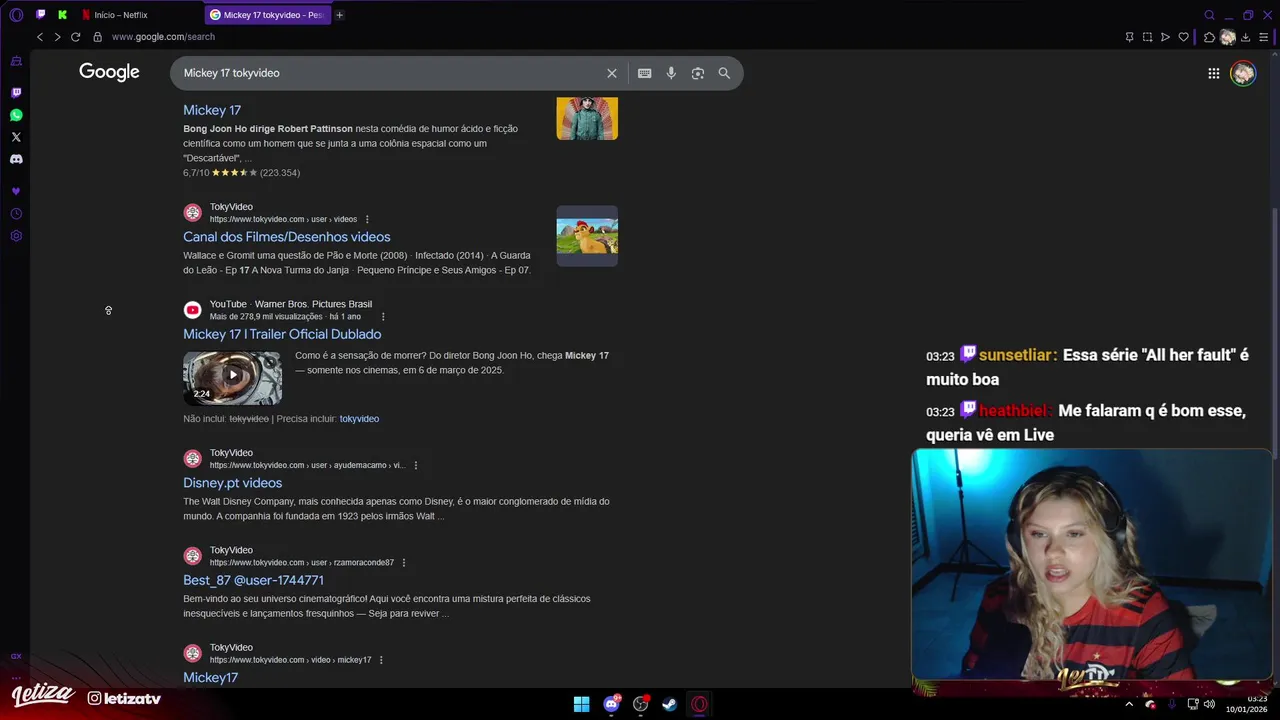Open the Mickey 17 poster thumbnail
This screenshot has height=720, width=1280.
(x=587, y=118)
